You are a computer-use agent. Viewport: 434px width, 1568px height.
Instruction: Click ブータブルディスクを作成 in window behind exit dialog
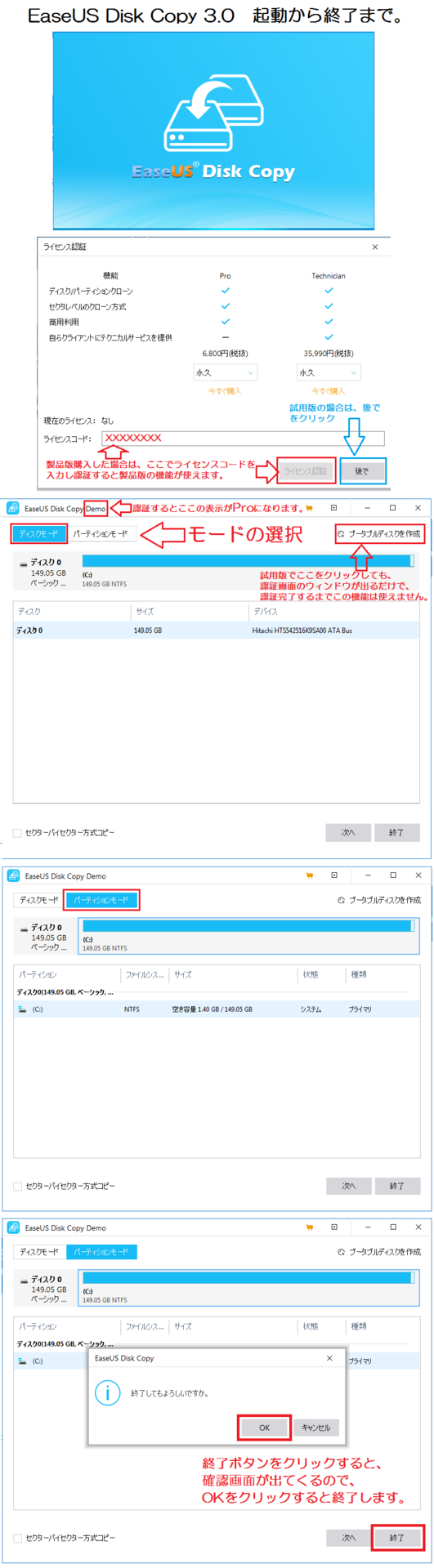coord(380,1252)
